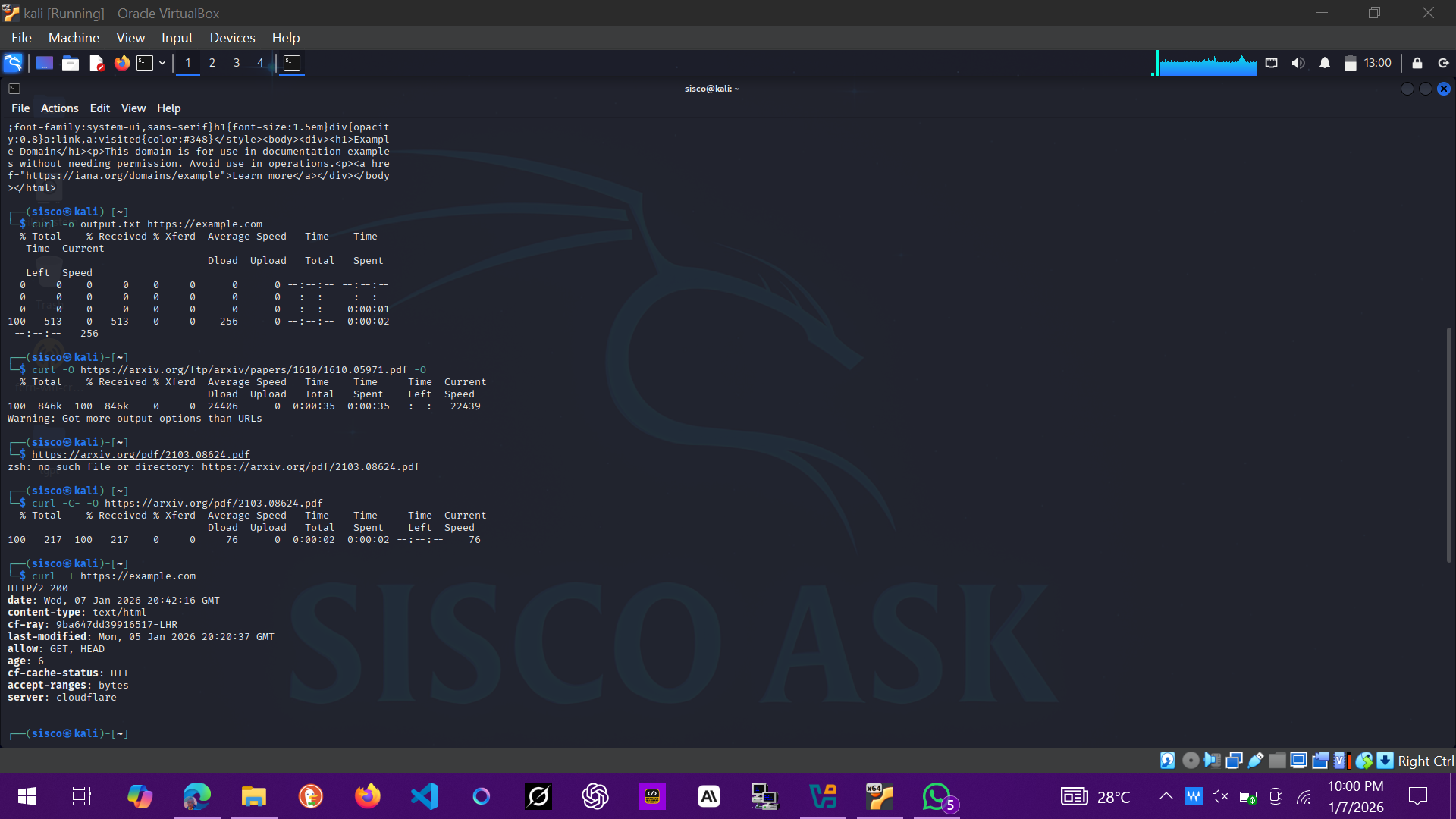The width and height of the screenshot is (1456, 819).
Task: Click the show desktop icon in Kali panel
Action: coord(45,63)
